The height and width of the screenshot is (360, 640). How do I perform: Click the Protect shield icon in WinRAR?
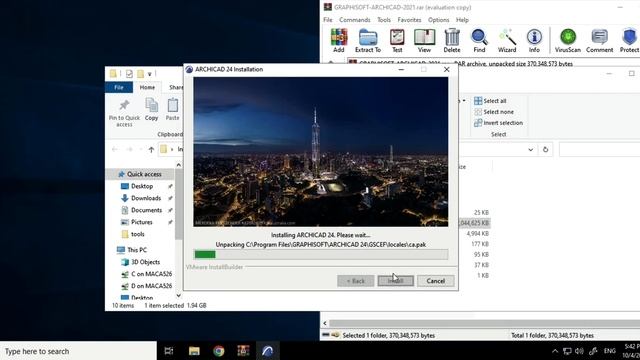(x=629, y=40)
